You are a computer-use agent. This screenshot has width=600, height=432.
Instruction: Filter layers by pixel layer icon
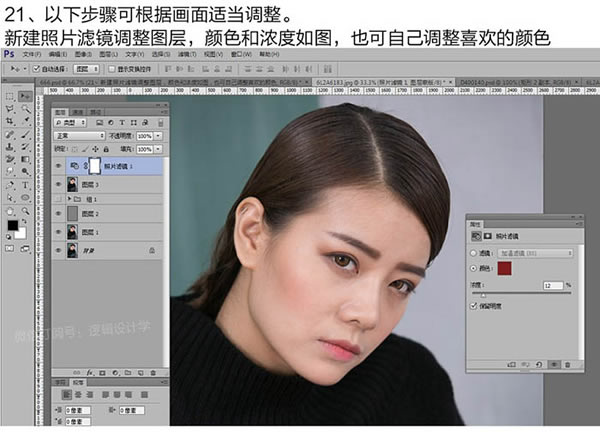[99, 123]
